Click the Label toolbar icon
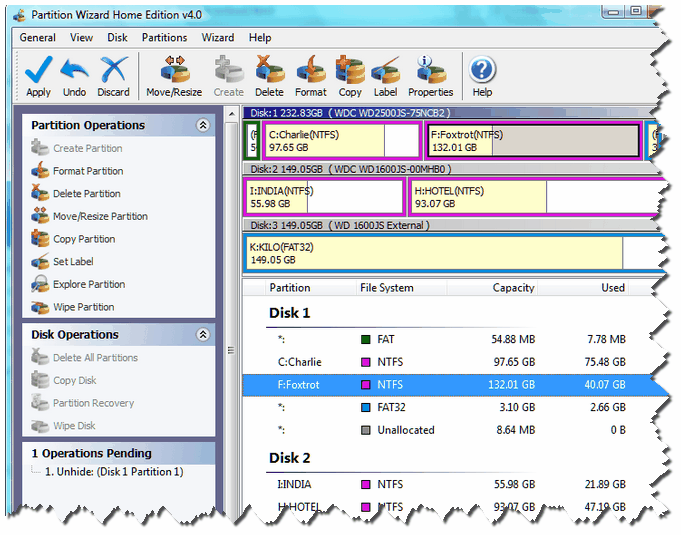This screenshot has width=681, height=535. (x=385, y=69)
